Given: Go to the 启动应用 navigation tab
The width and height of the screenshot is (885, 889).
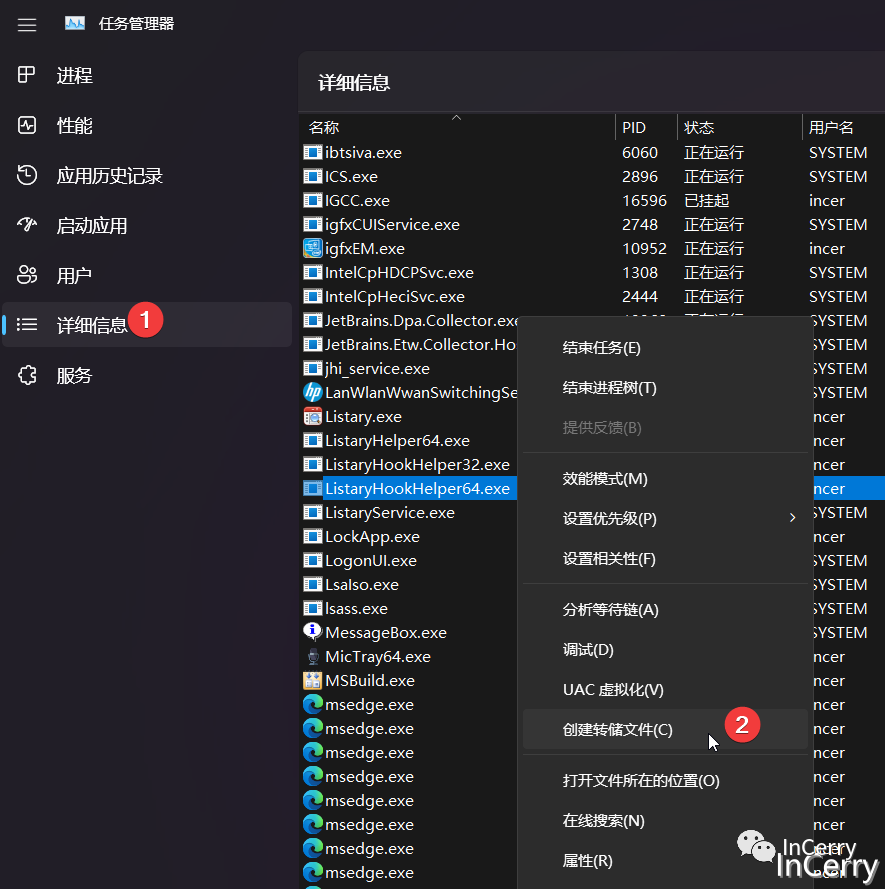Looking at the screenshot, I should 147,225.
